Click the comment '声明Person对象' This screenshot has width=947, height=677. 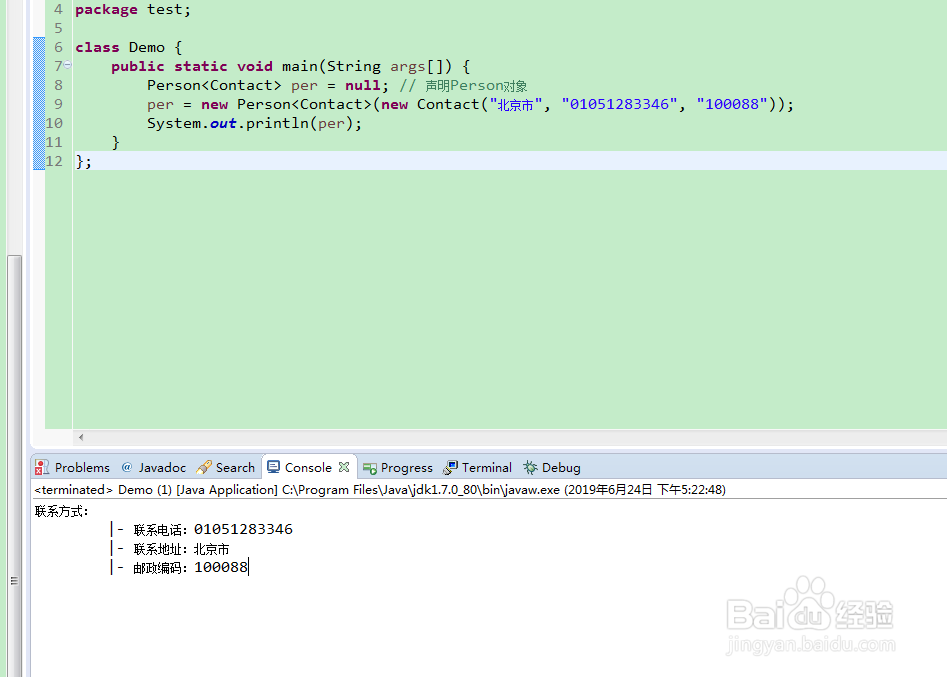point(476,86)
